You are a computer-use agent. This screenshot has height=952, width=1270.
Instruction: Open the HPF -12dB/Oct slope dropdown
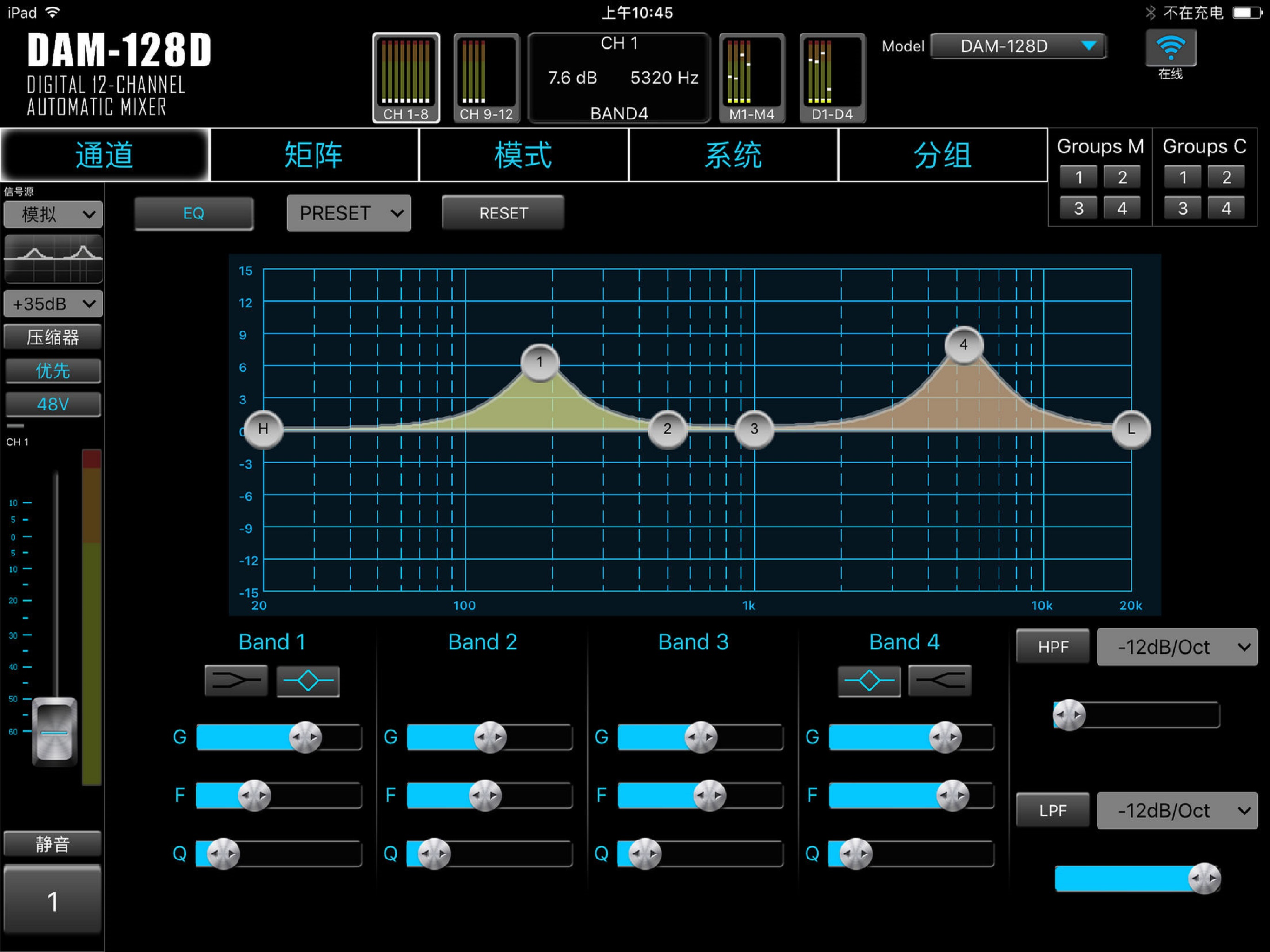[x=1177, y=647]
